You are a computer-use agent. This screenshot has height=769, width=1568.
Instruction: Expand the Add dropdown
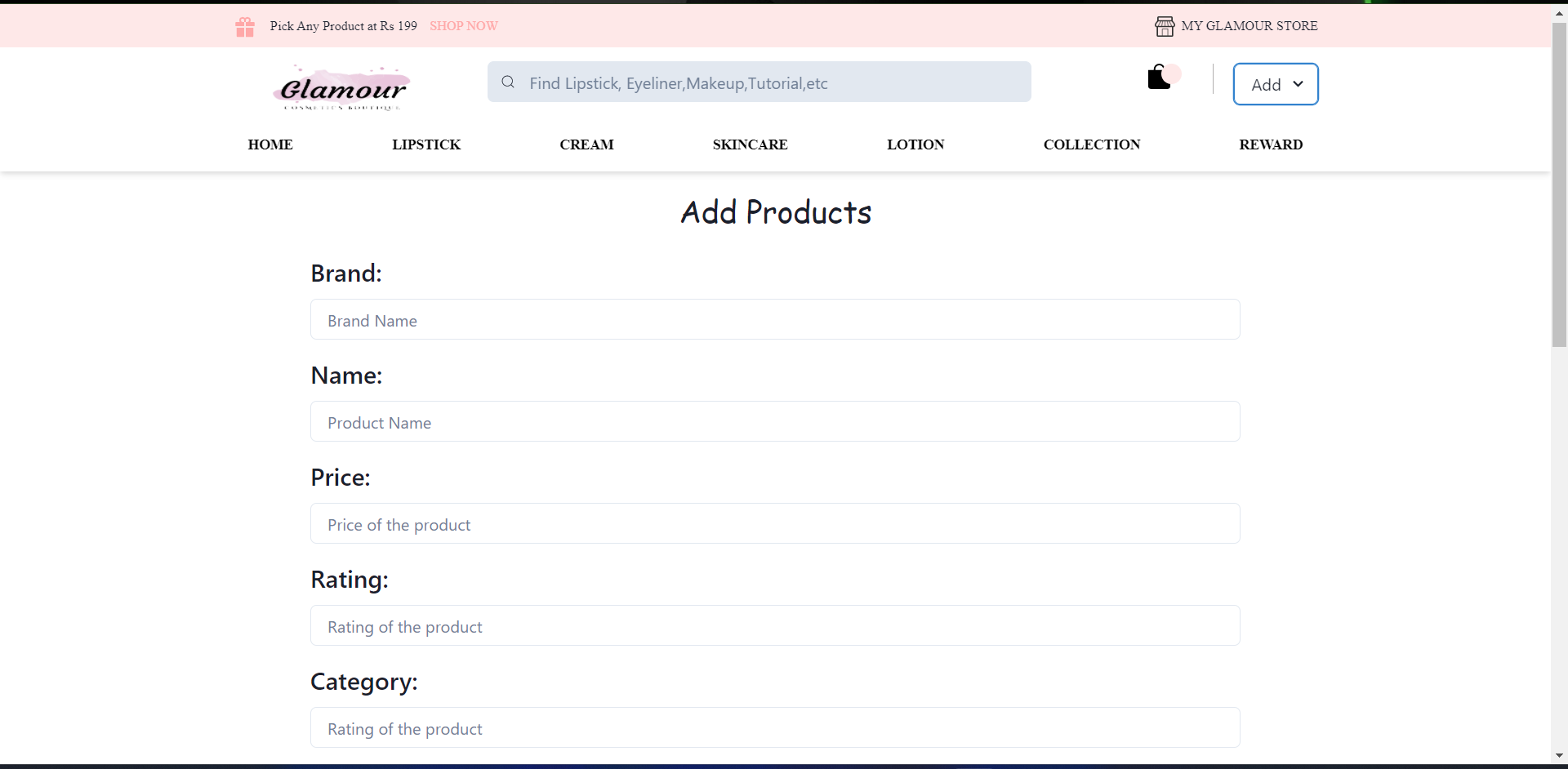pyautogui.click(x=1276, y=84)
